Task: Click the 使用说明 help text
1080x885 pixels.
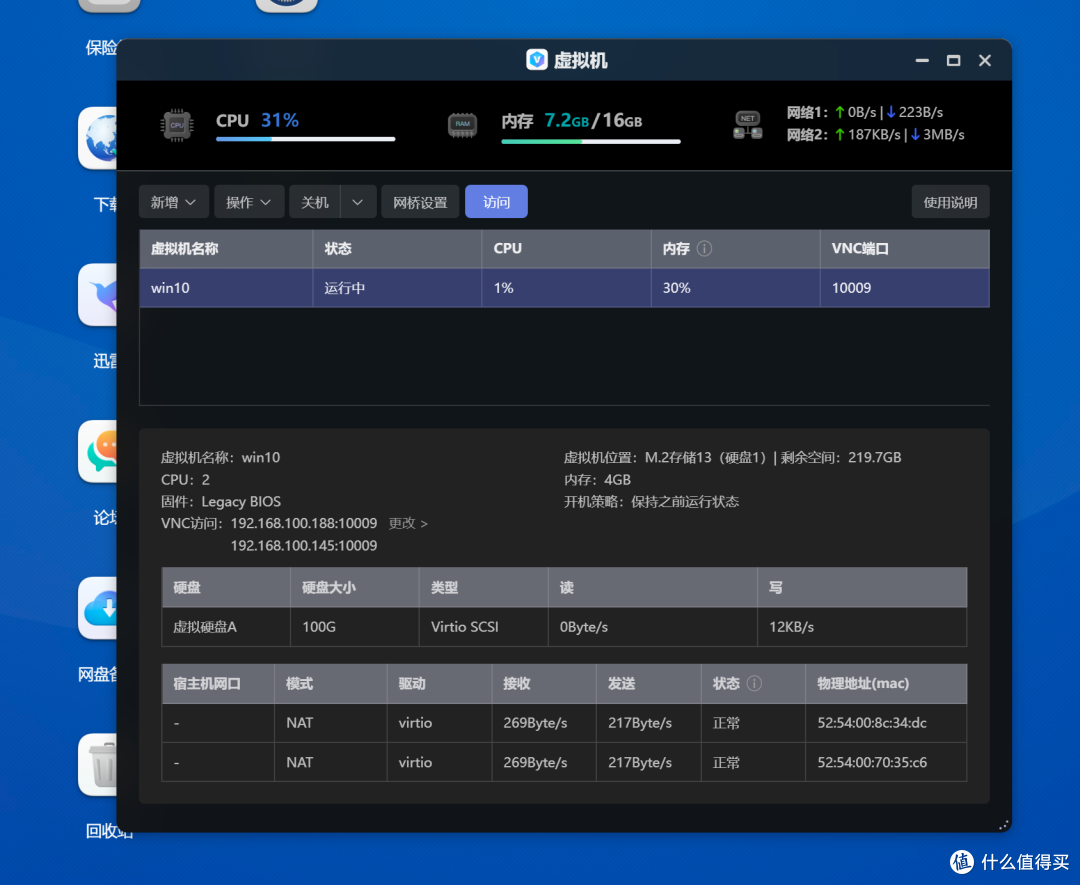Action: pyautogui.click(x=949, y=201)
